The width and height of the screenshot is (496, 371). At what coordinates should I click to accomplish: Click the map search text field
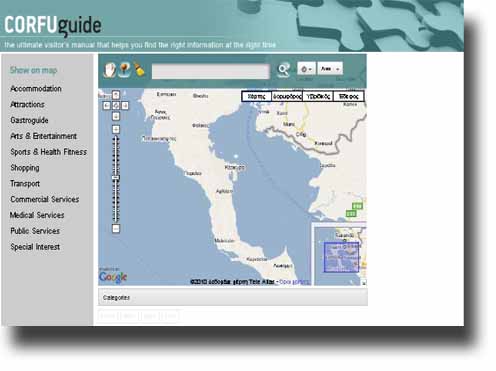[x=211, y=72]
